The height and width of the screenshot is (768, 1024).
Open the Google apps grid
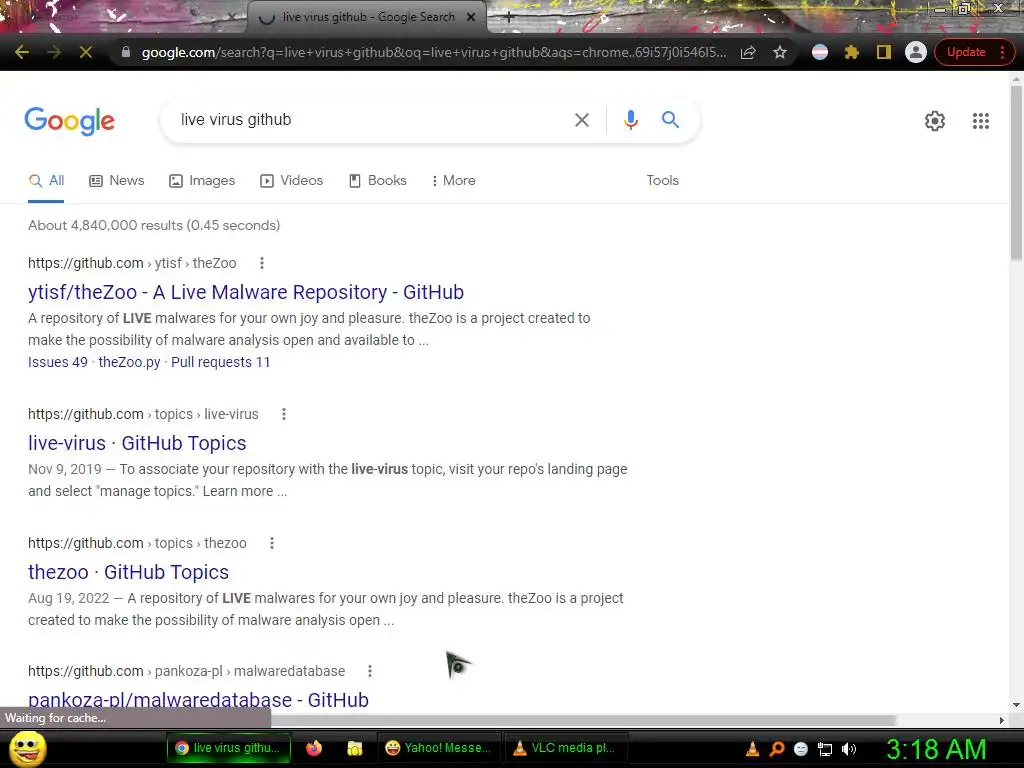980,121
